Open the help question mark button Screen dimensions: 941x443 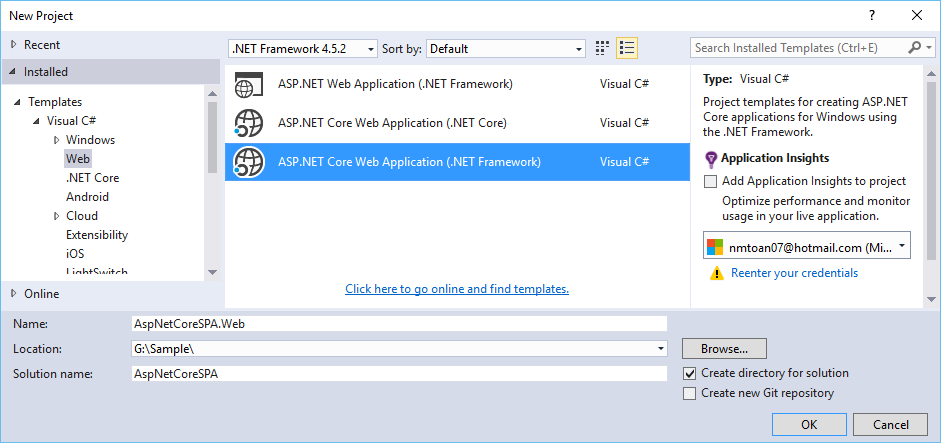click(x=871, y=16)
